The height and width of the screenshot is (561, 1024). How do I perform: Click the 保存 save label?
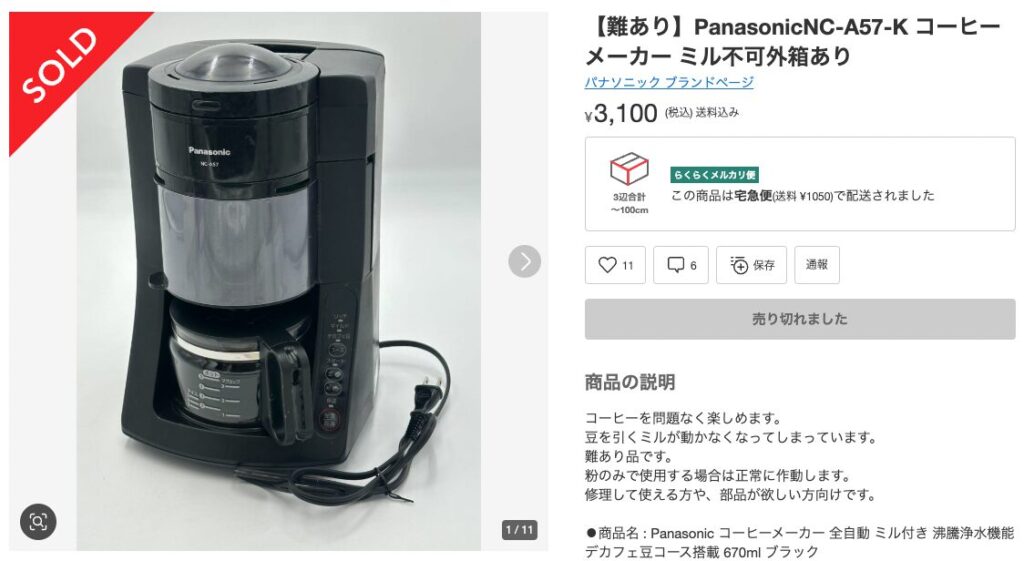(x=763, y=265)
